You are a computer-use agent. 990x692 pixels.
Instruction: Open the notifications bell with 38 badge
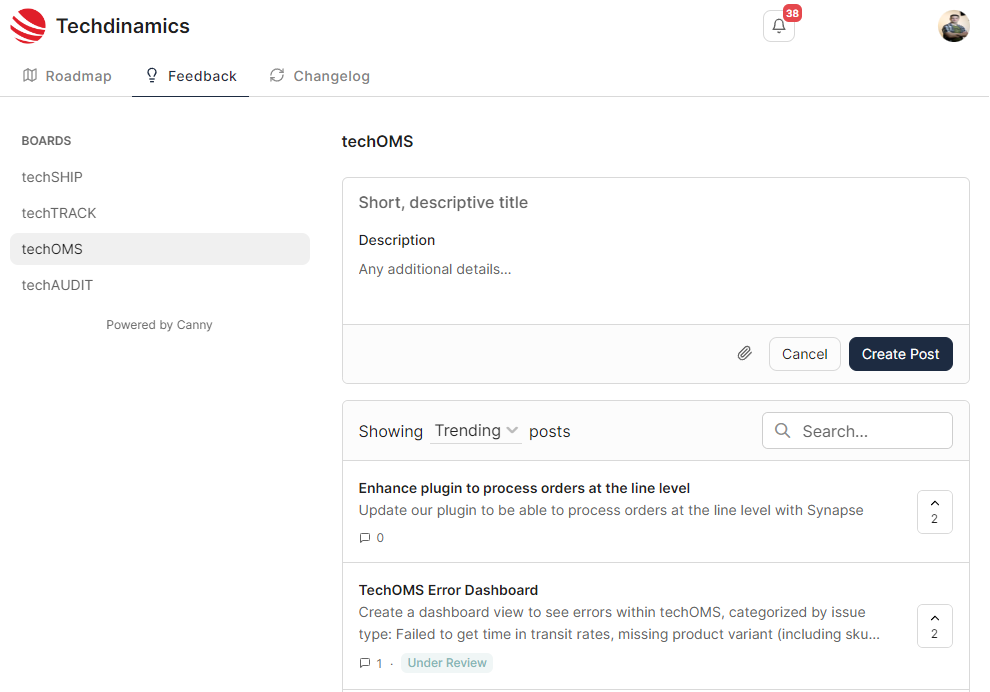click(778, 27)
